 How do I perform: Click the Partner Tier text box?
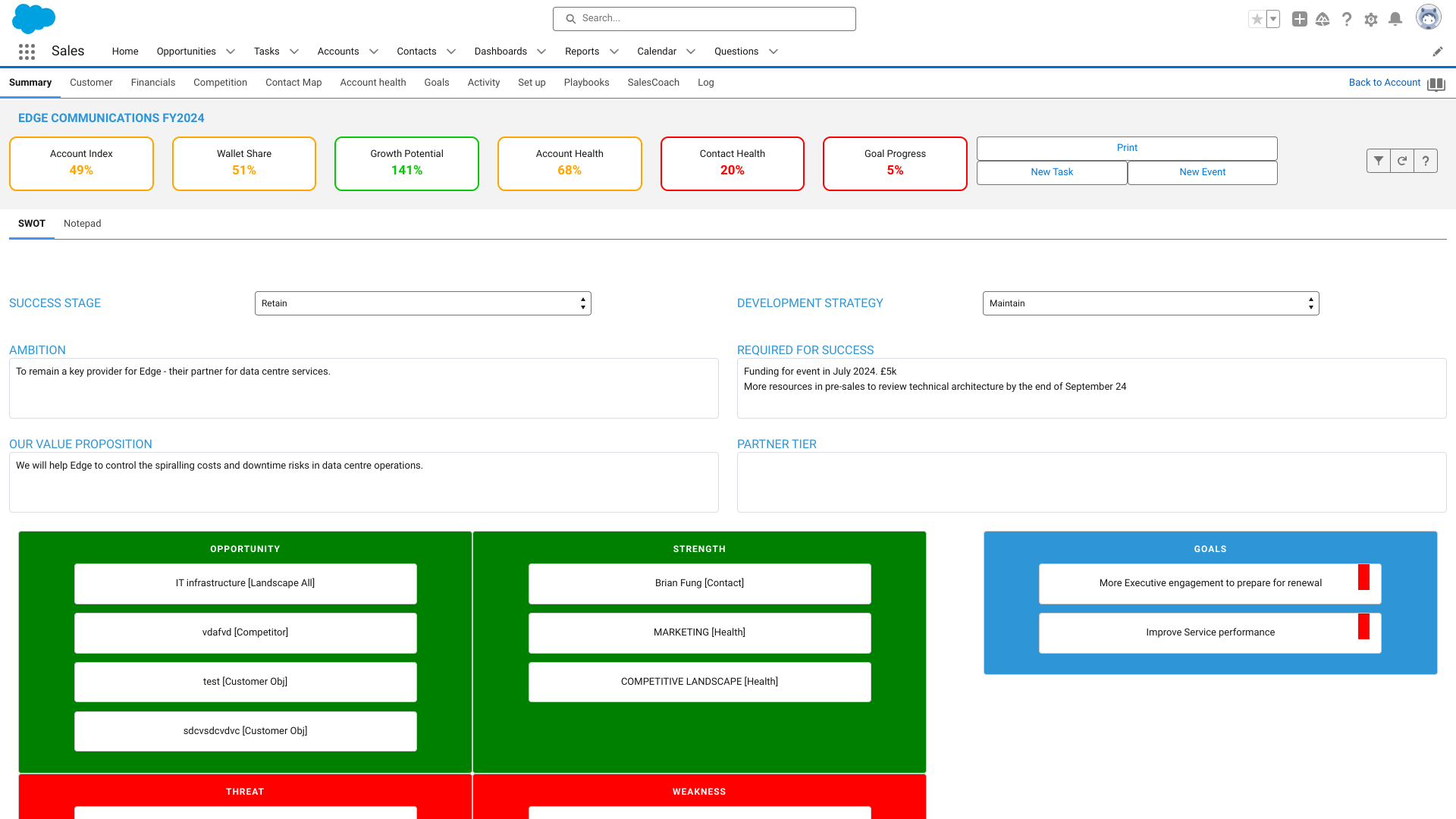click(x=1090, y=482)
